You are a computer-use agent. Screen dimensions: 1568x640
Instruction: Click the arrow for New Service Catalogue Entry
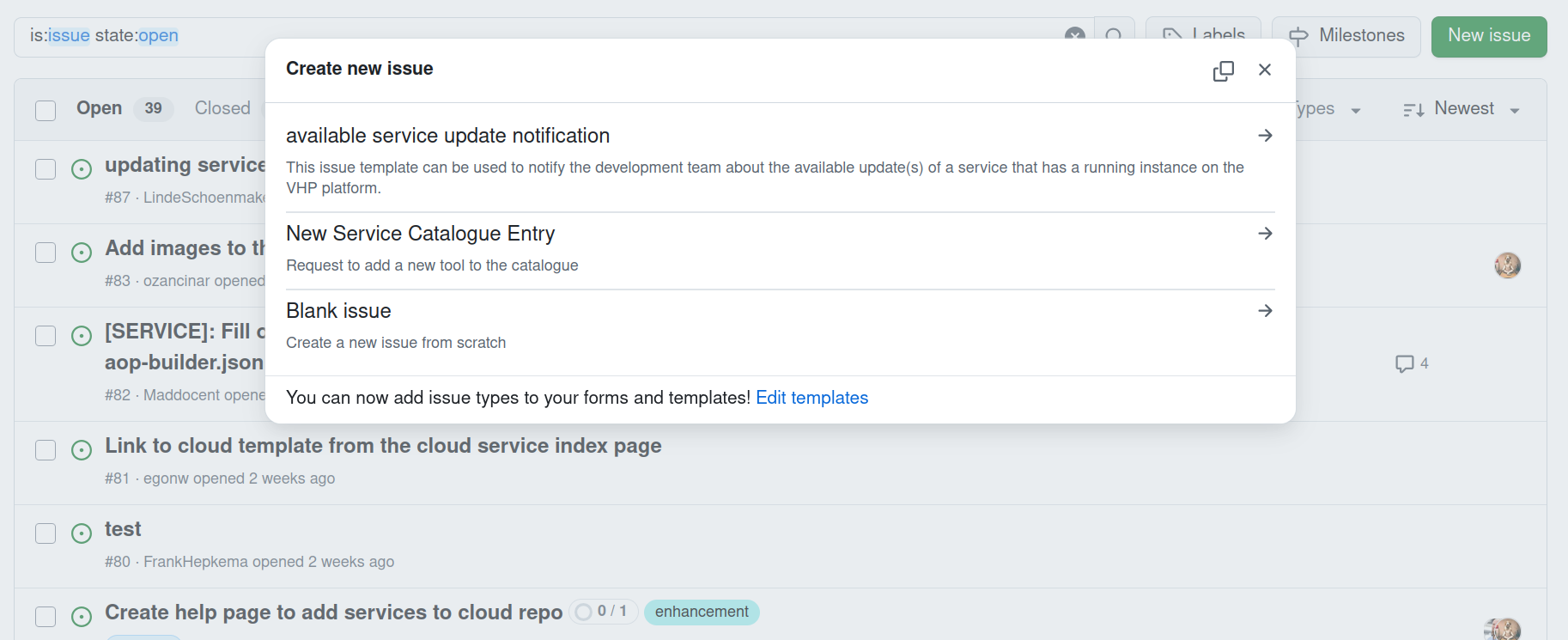tap(1265, 234)
